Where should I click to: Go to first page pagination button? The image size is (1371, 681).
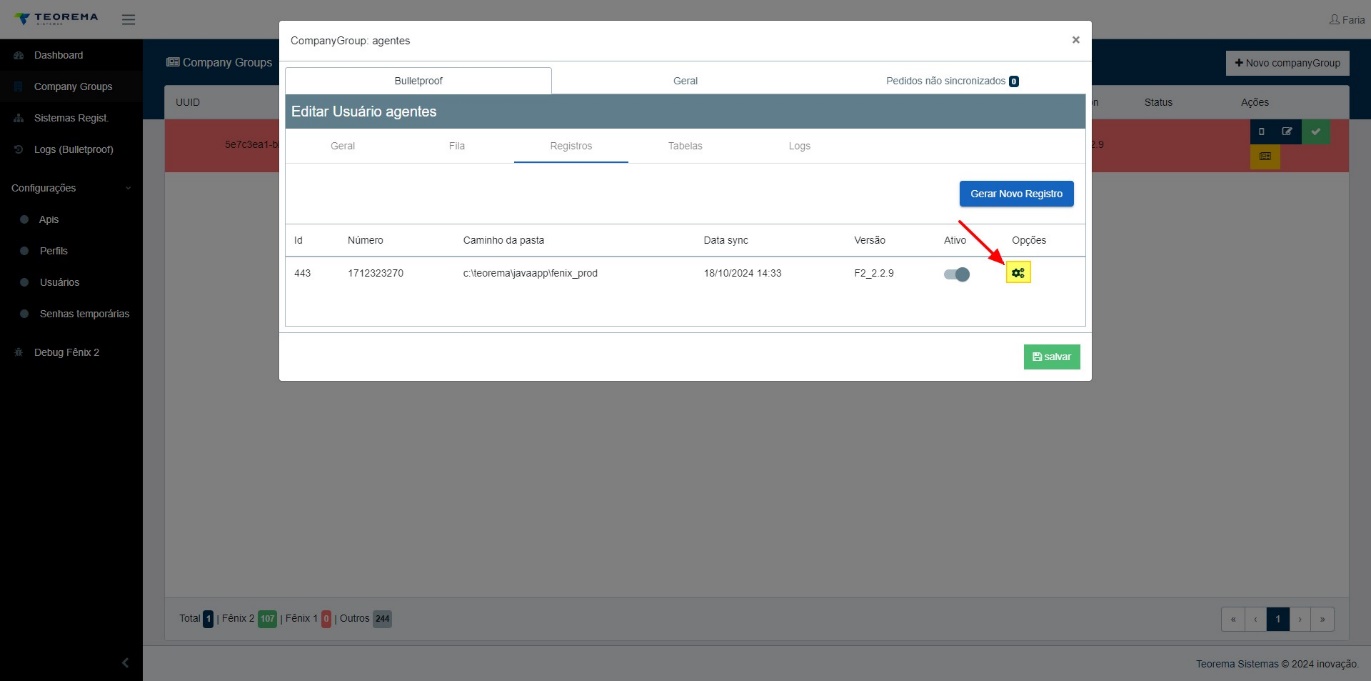pyautogui.click(x=1233, y=619)
